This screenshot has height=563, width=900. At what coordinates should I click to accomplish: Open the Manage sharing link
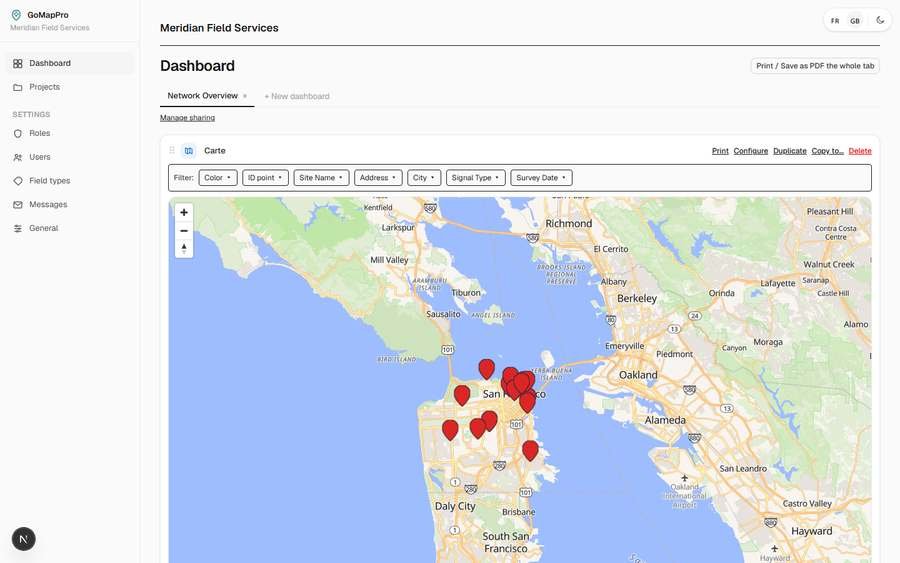[187, 118]
